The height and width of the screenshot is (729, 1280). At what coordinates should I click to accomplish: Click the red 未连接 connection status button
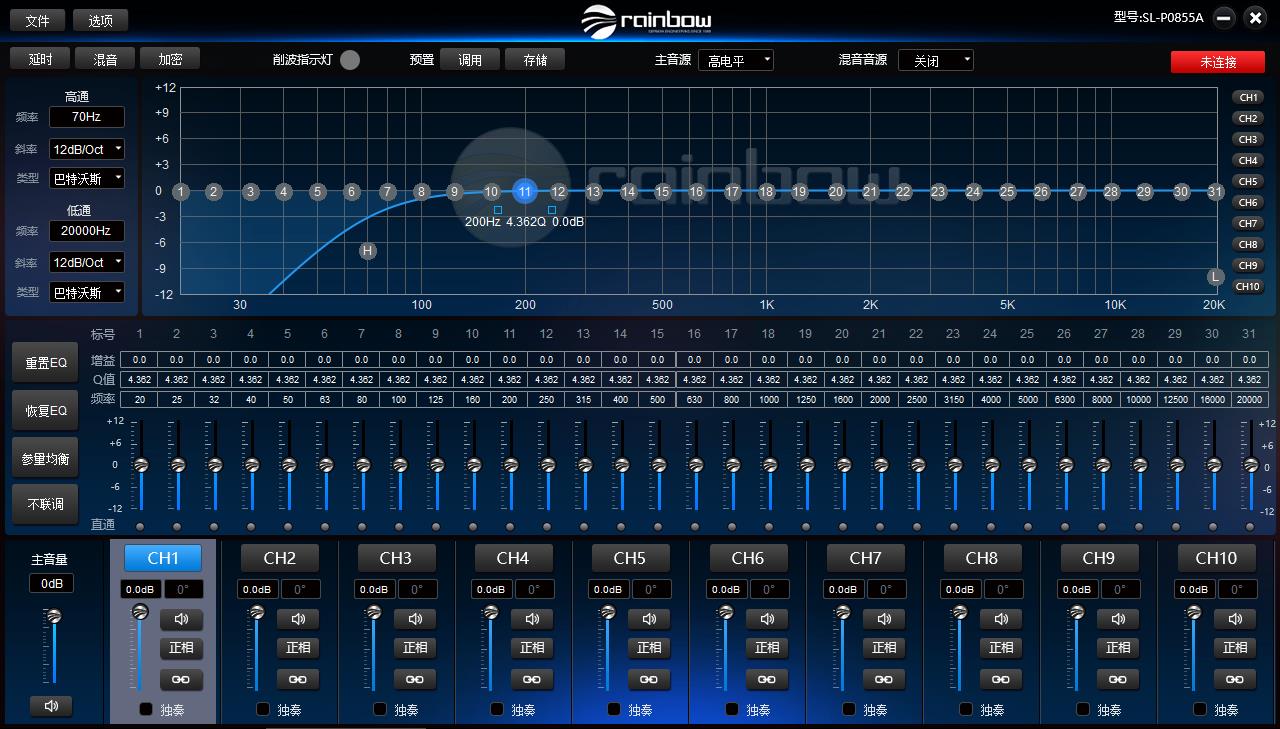[x=1218, y=62]
